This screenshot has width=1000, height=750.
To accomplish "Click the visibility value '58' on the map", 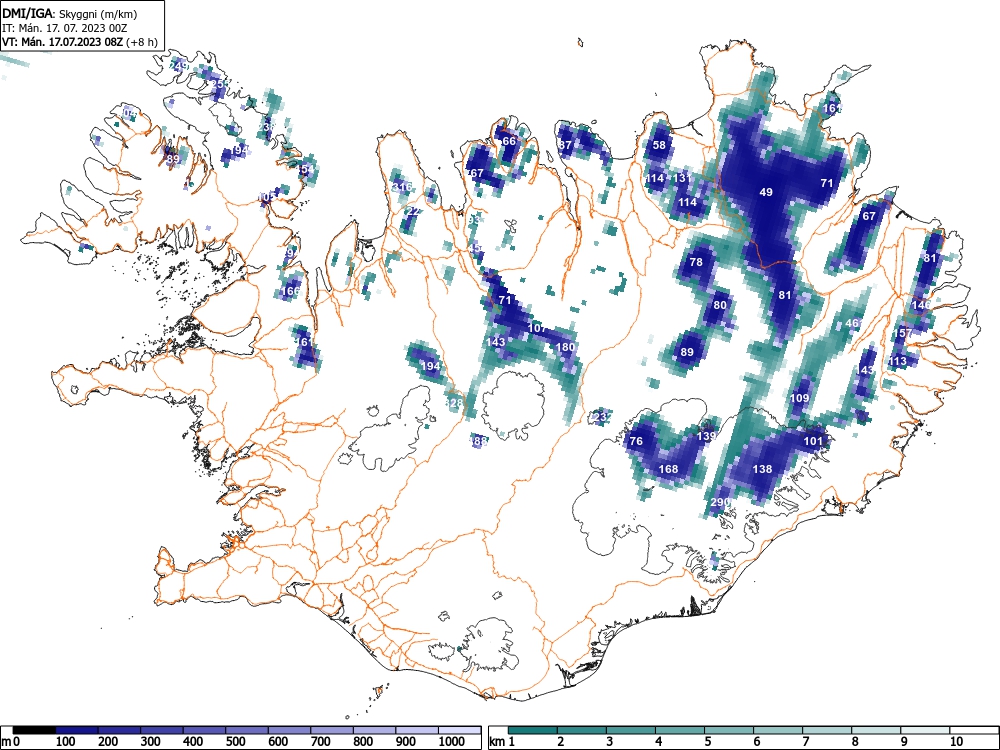I will pos(659,145).
